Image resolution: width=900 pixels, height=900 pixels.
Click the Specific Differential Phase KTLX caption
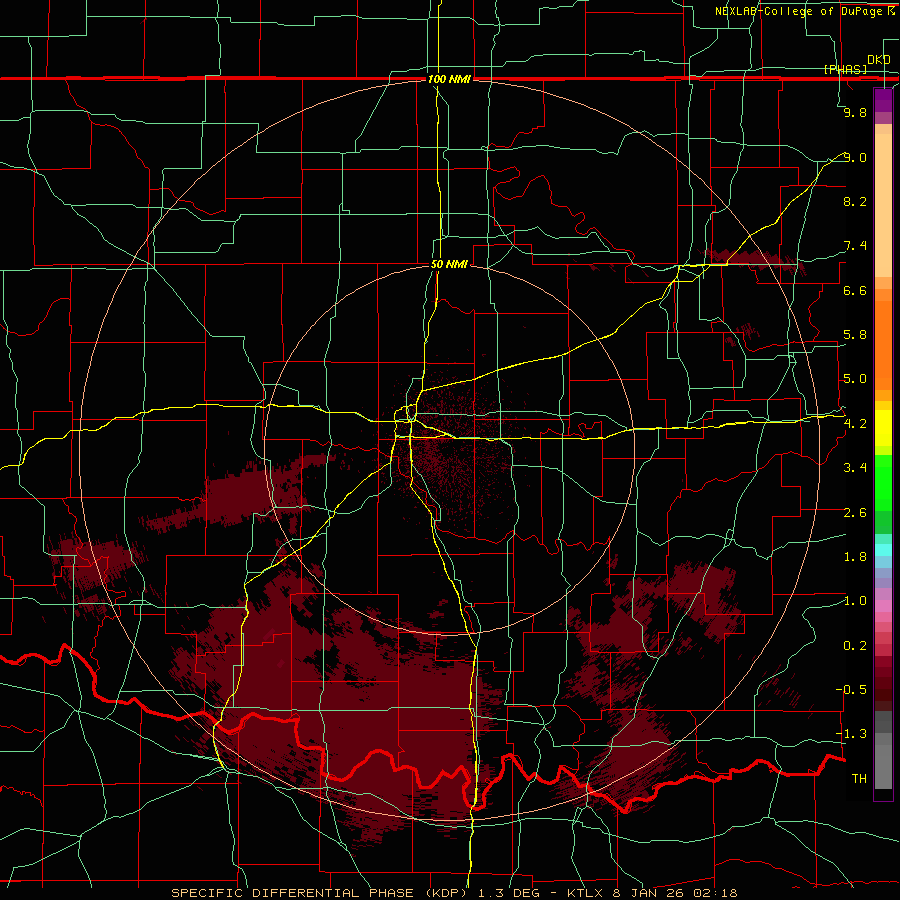pos(453,893)
